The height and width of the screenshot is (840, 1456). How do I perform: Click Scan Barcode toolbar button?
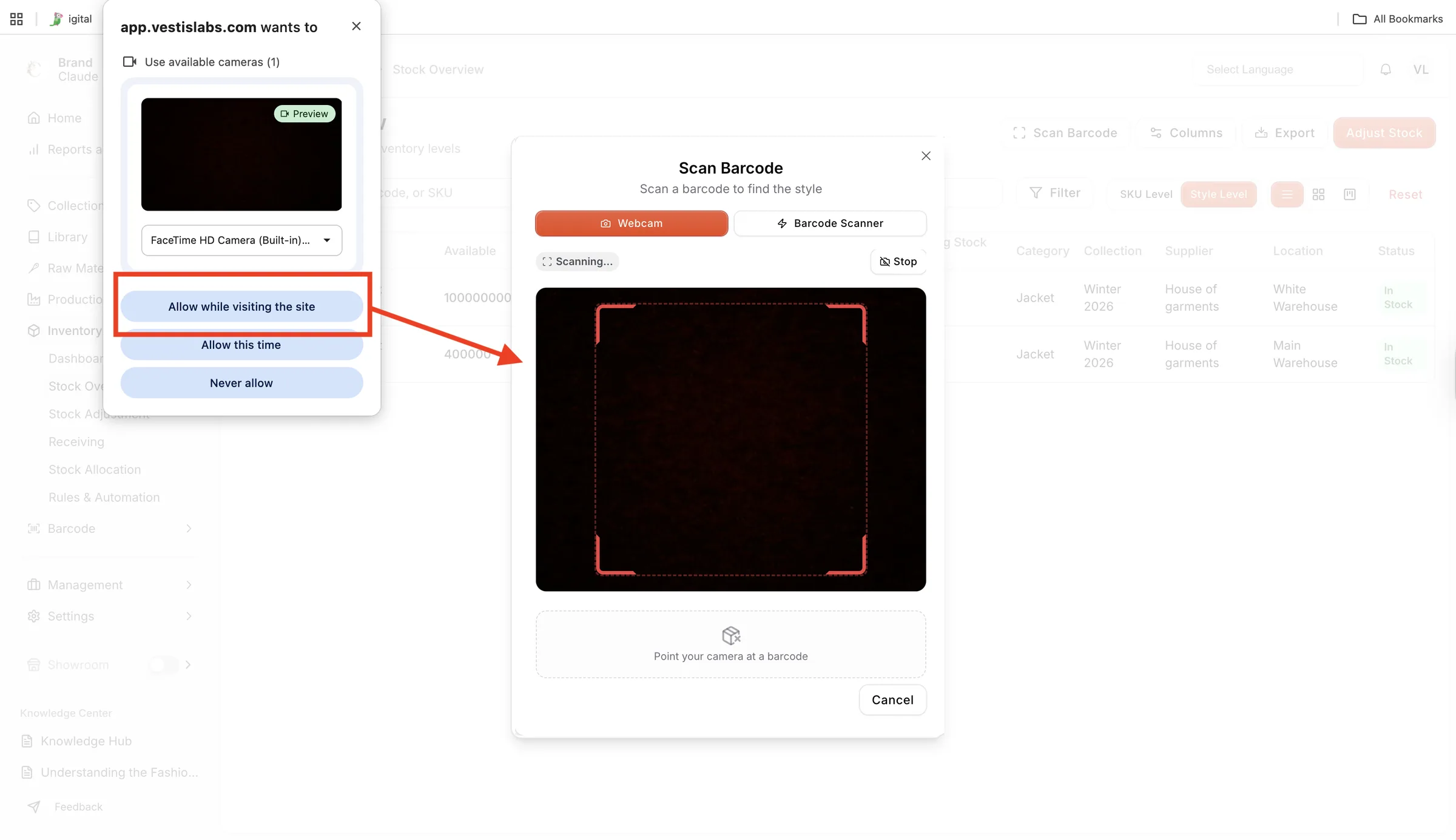[x=1065, y=133]
